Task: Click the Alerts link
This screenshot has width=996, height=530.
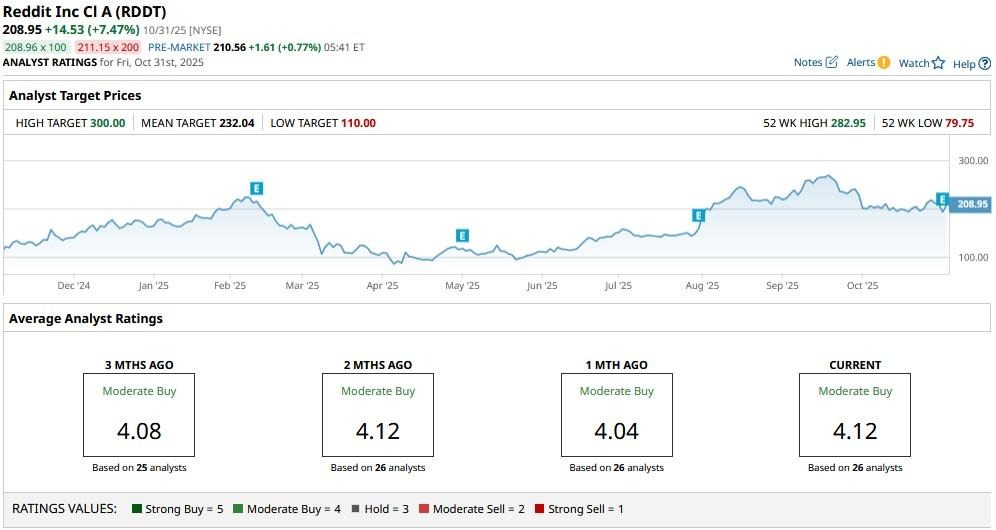Action: click(861, 62)
